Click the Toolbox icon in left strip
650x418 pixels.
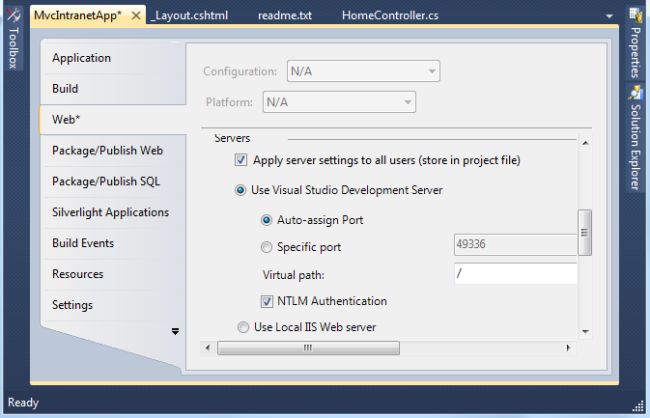pyautogui.click(x=13, y=15)
